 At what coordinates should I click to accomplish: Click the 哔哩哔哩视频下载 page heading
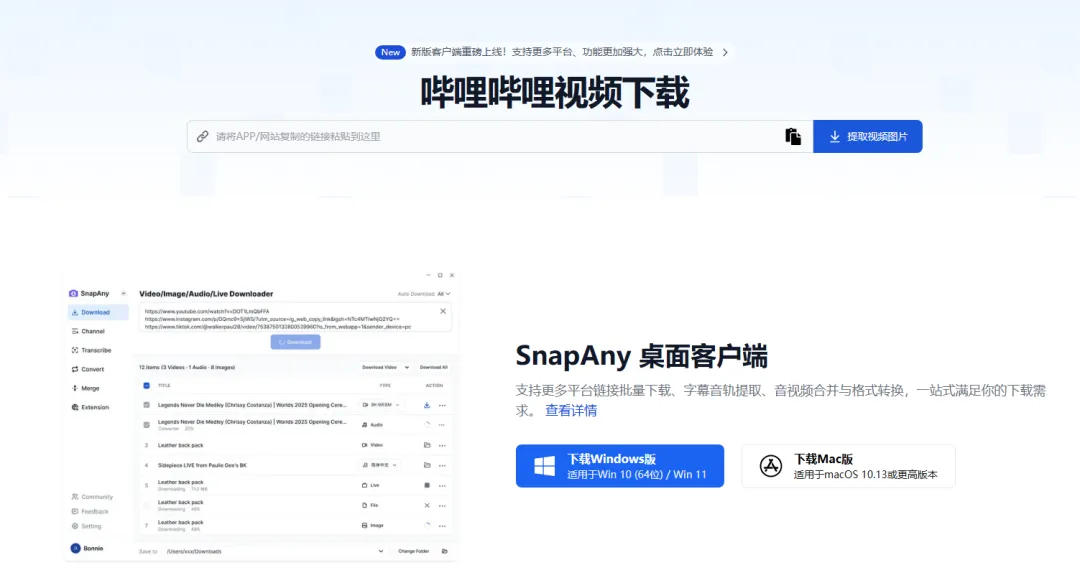tap(555, 92)
